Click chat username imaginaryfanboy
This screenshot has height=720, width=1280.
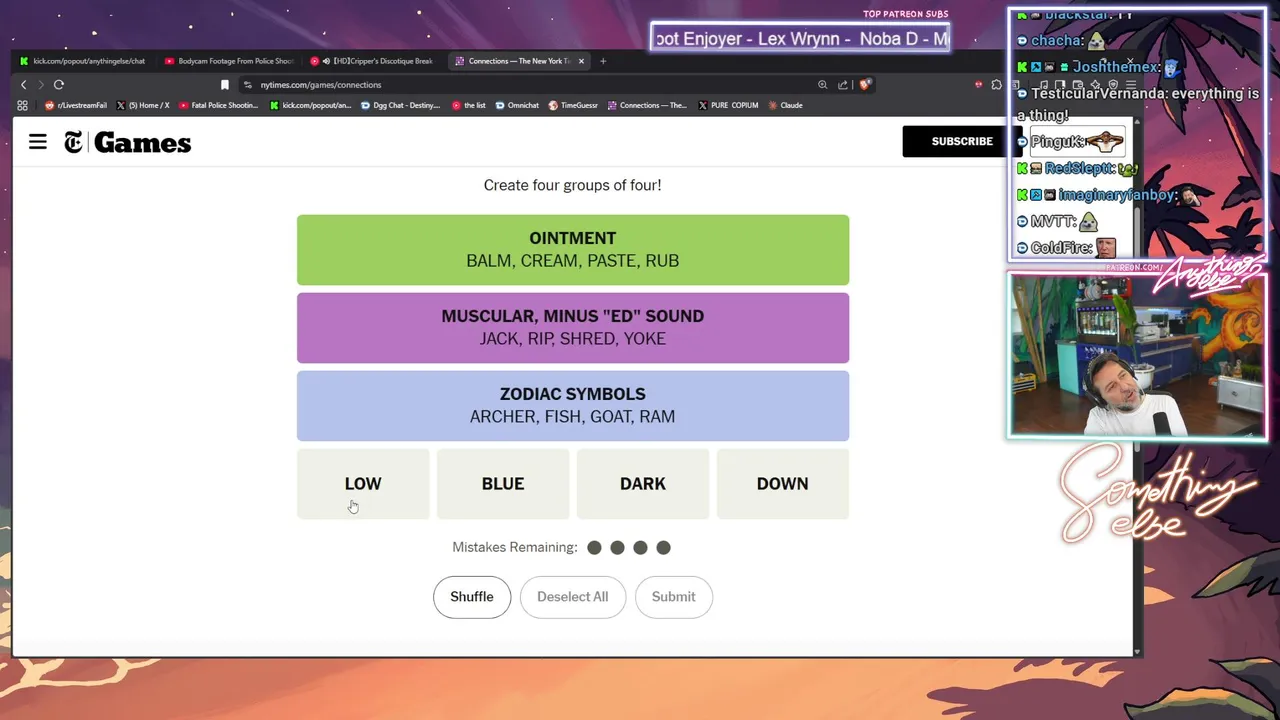point(1117,195)
